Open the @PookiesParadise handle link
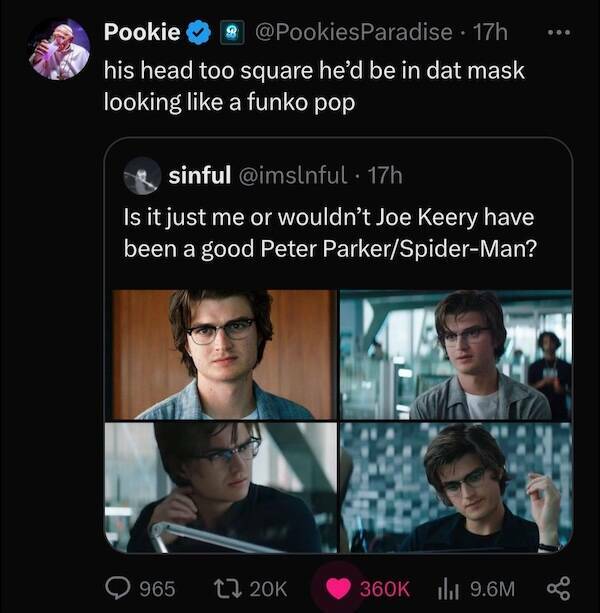Screen dimensions: 600x613 coord(353,33)
